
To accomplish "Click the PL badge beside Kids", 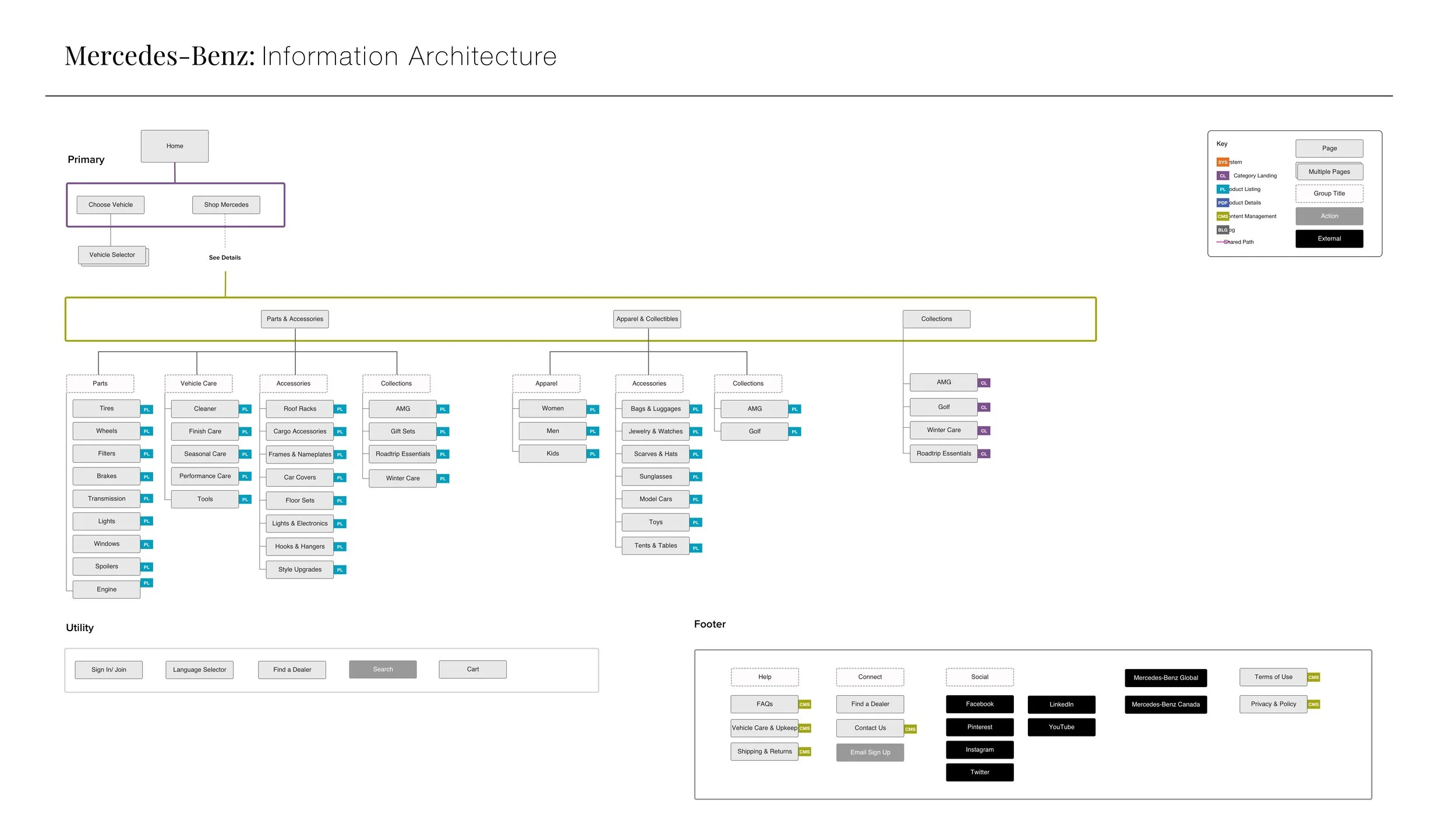I will click(593, 454).
